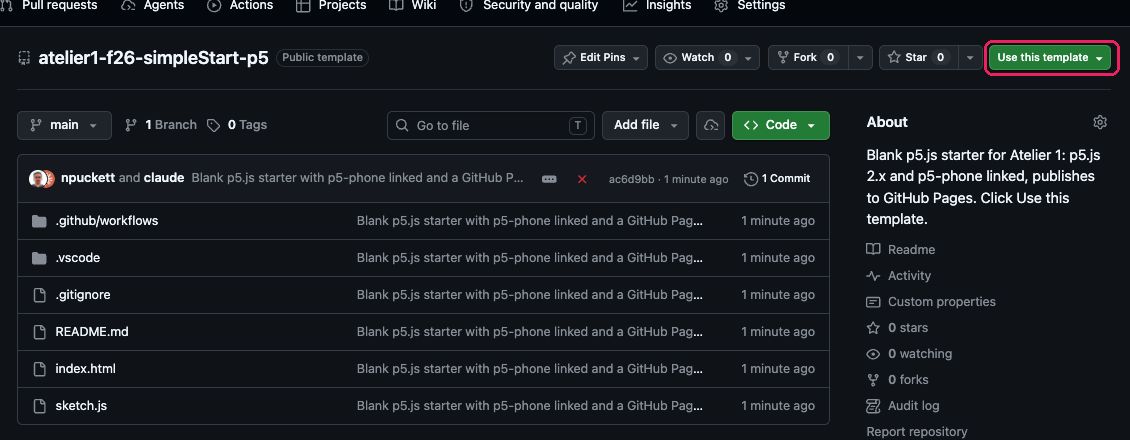1130x440 pixels.
Task: Open the Add file dropdown
Action: point(645,125)
